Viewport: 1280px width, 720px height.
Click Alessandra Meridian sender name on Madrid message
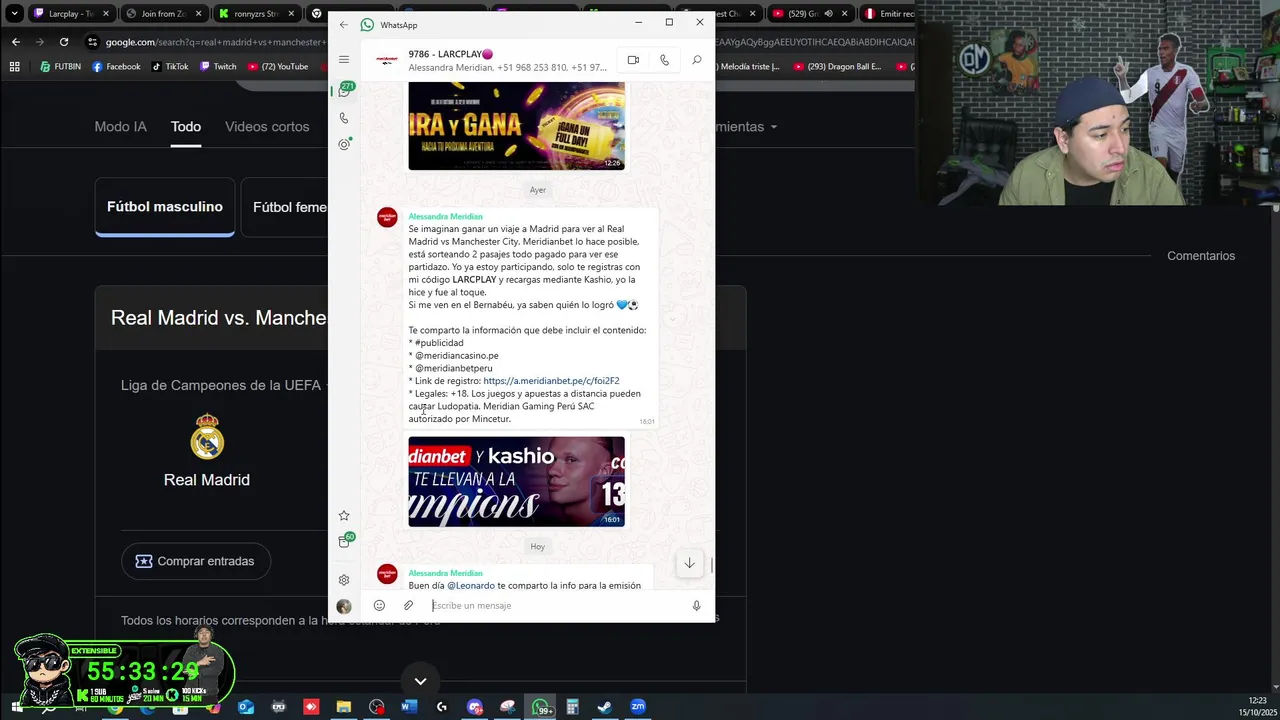tap(445, 216)
